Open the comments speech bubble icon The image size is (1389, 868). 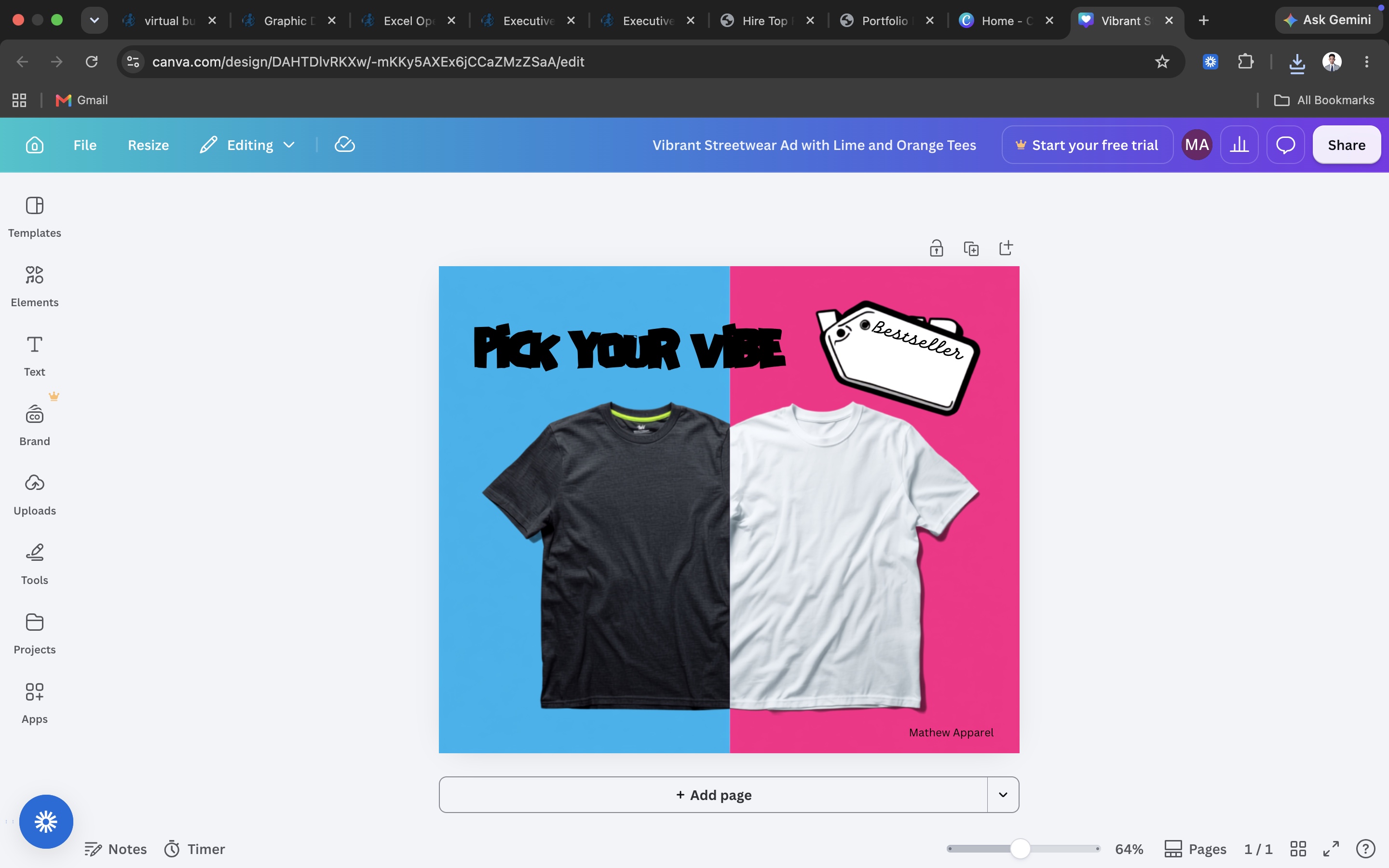point(1285,145)
